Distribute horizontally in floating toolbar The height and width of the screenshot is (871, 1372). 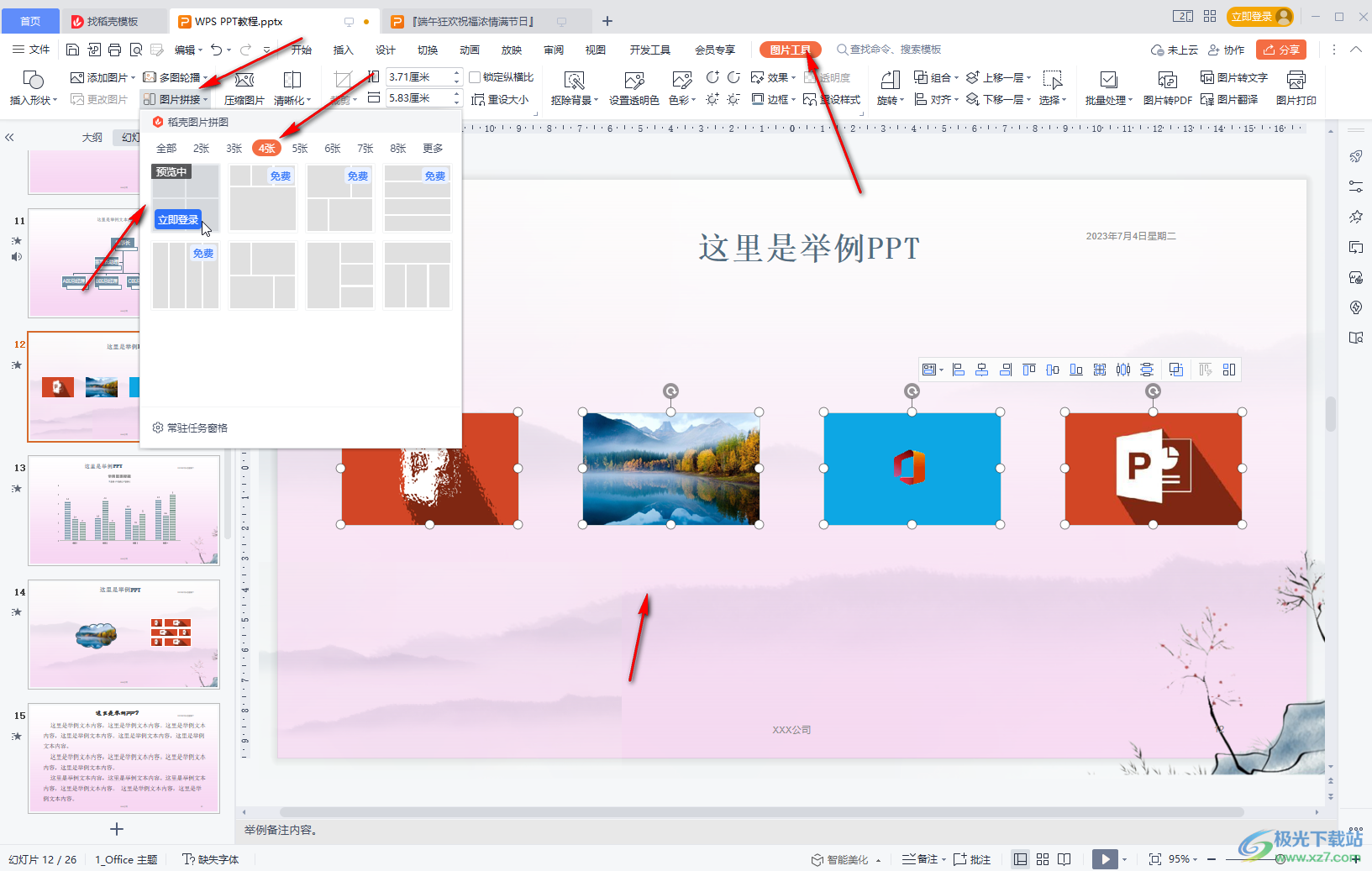1123,370
